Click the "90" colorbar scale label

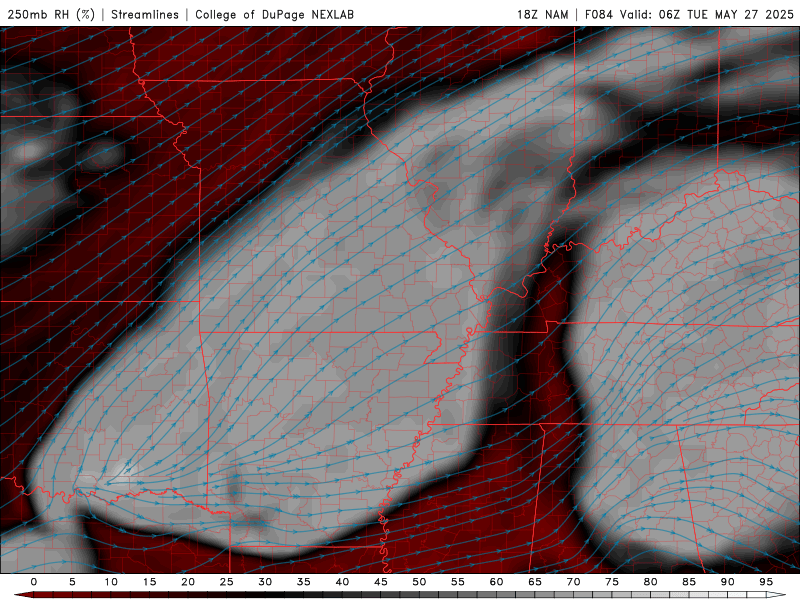coord(727,582)
